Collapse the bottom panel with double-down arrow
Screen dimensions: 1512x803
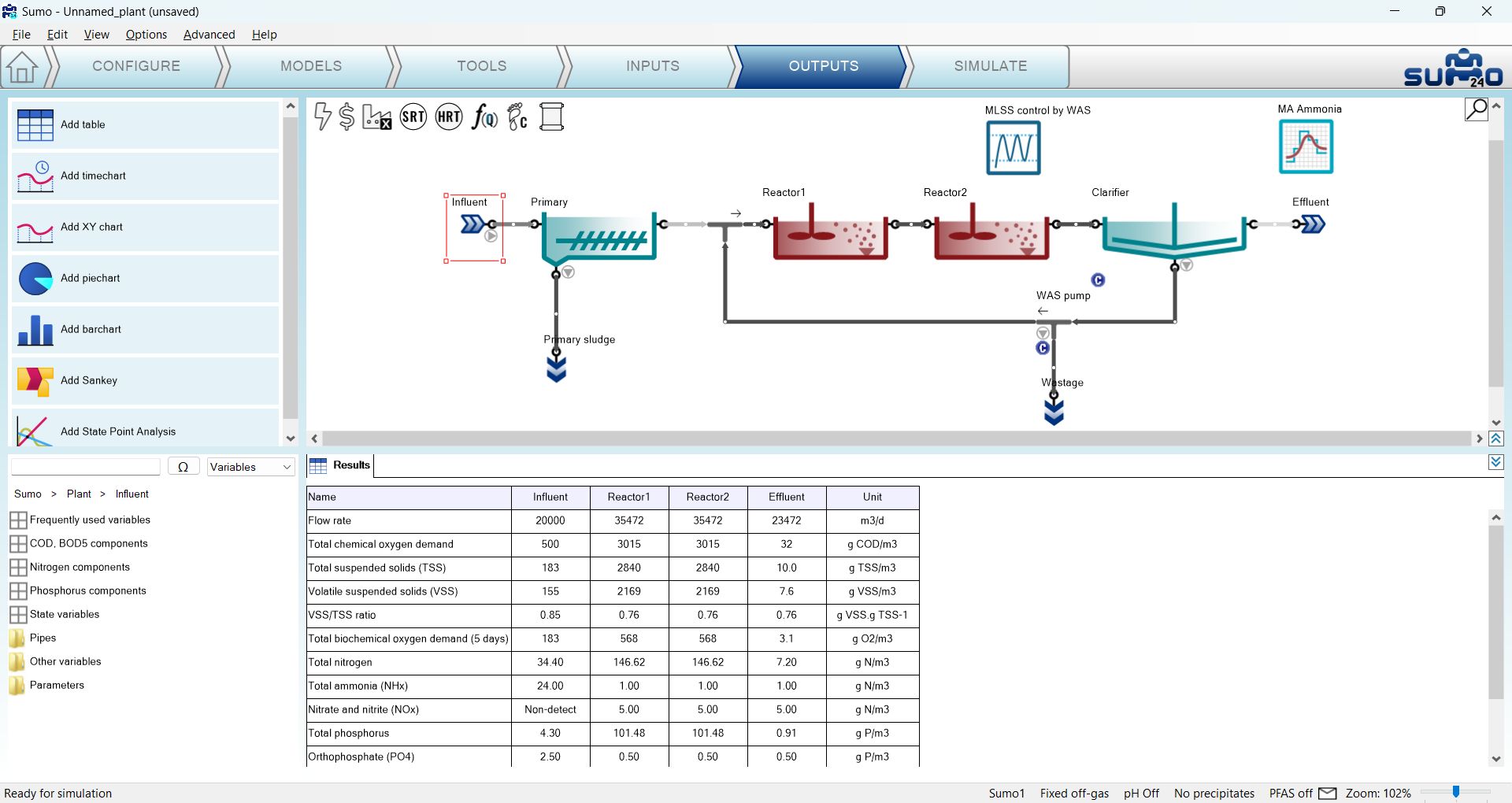1496,462
